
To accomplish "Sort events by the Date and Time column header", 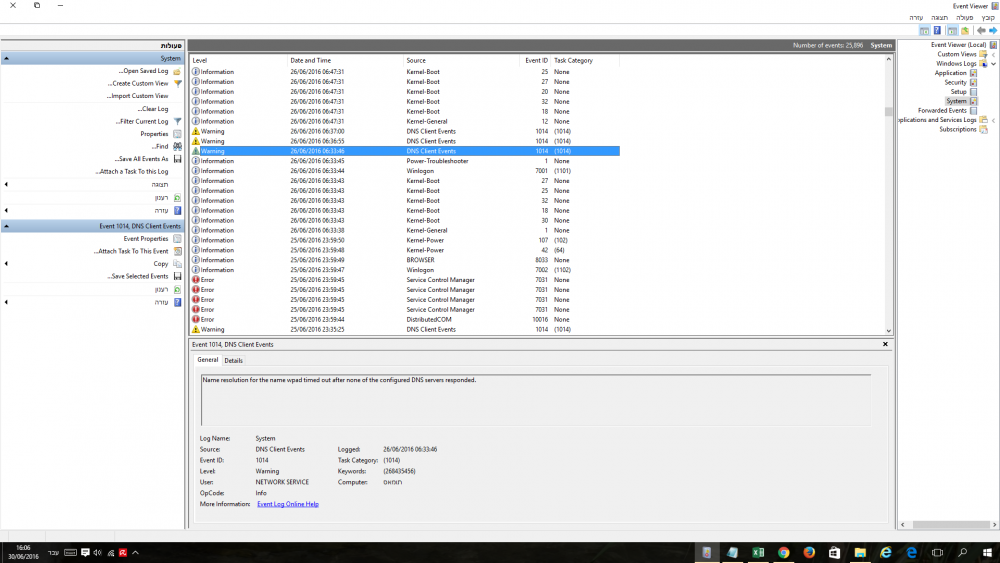I will tap(345, 61).
